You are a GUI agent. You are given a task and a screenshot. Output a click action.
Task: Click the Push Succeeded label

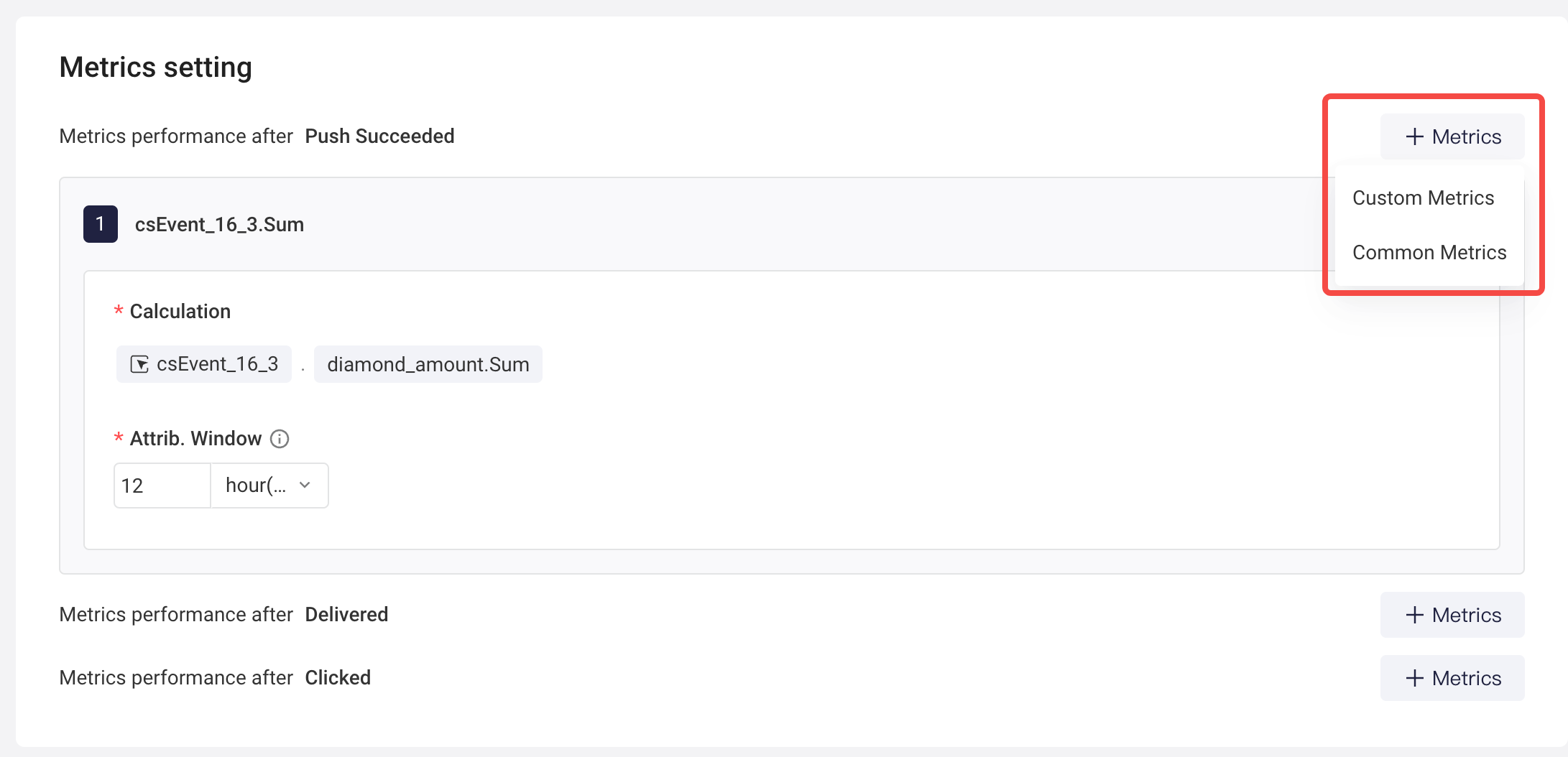coord(379,136)
